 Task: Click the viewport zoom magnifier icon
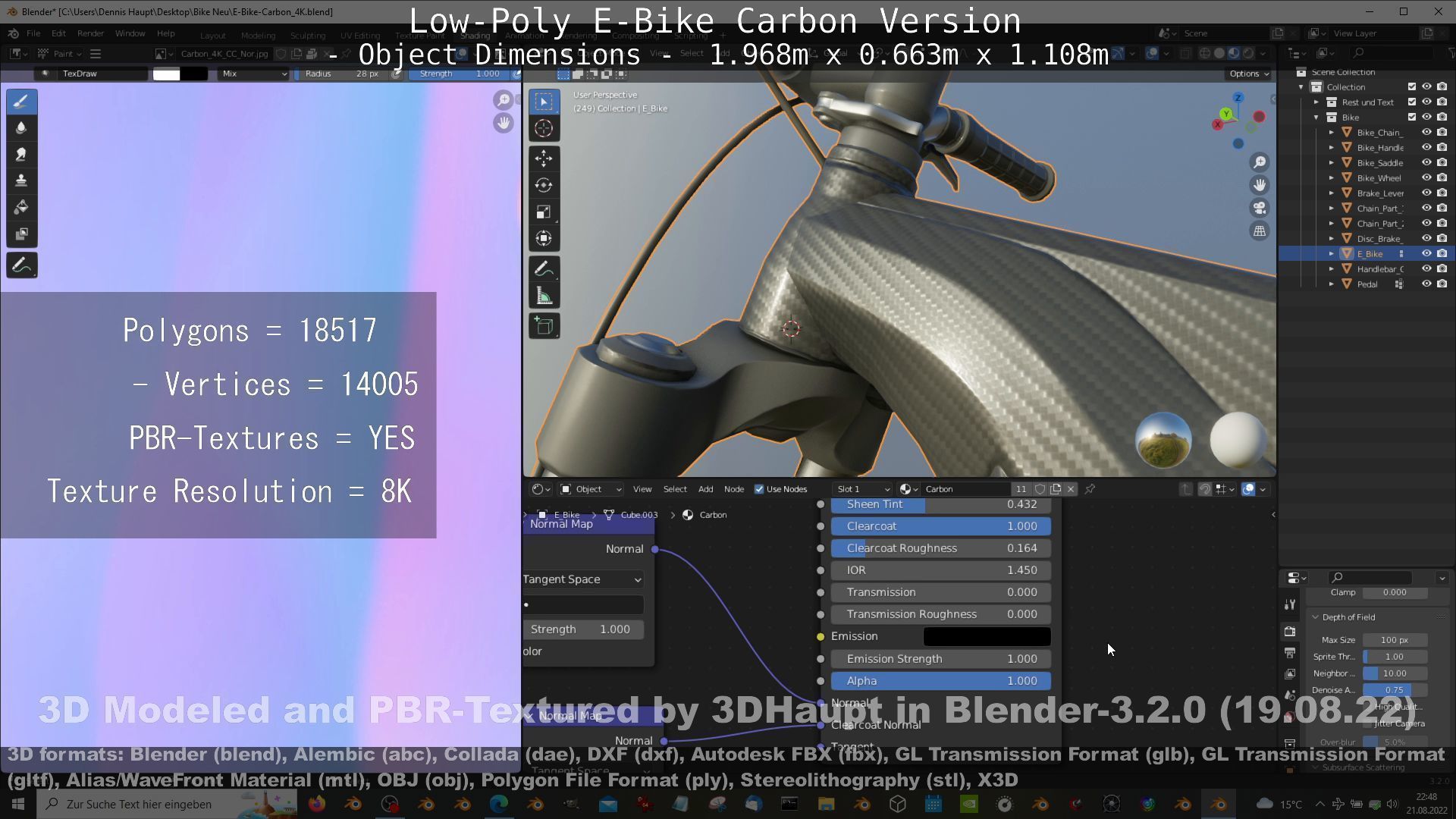tap(1260, 162)
